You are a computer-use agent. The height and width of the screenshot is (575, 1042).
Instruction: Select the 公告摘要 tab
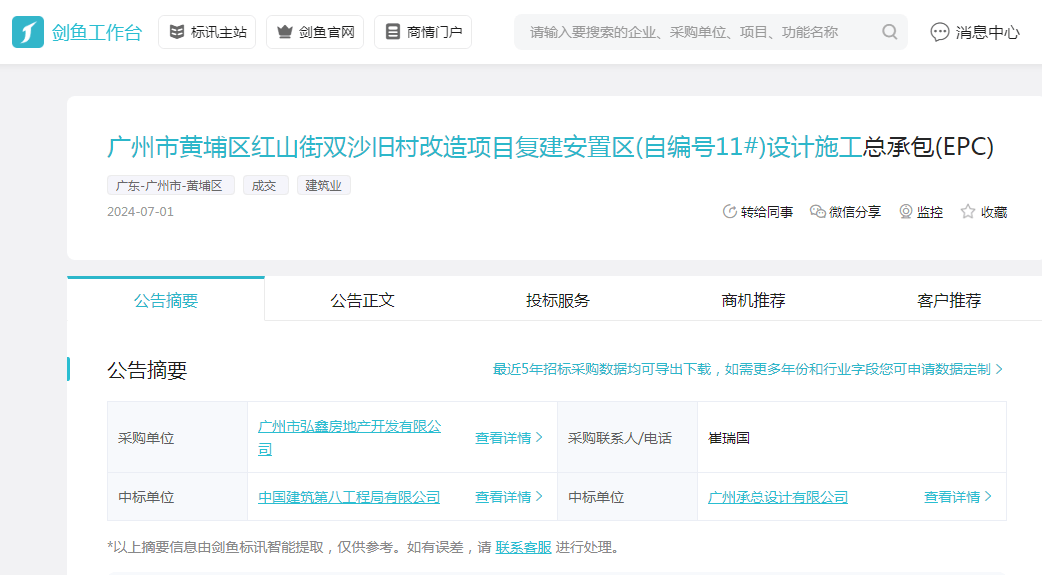coord(166,300)
